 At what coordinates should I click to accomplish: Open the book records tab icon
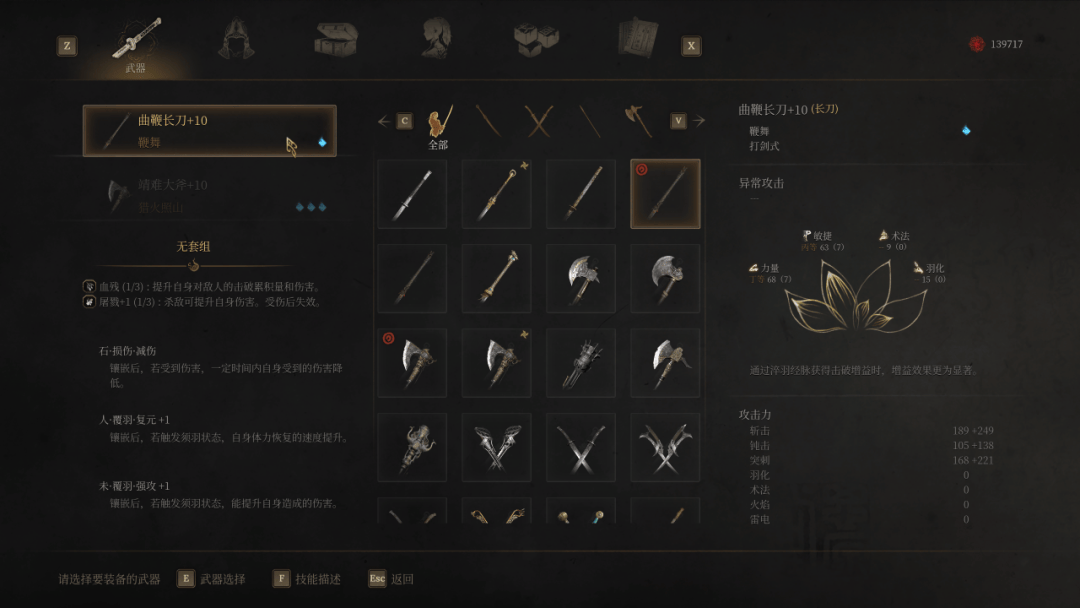[x=638, y=38]
